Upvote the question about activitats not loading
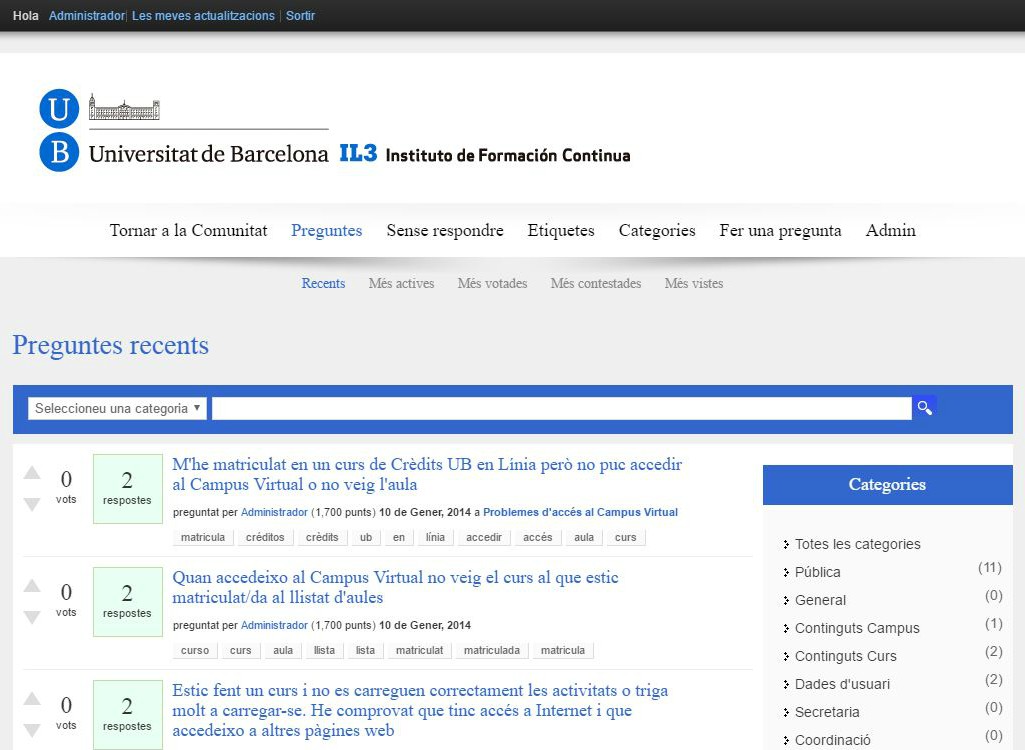 [x=32, y=699]
